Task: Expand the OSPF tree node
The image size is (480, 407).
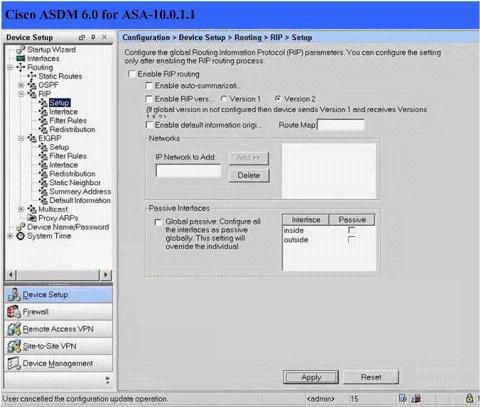Action: click(x=21, y=85)
